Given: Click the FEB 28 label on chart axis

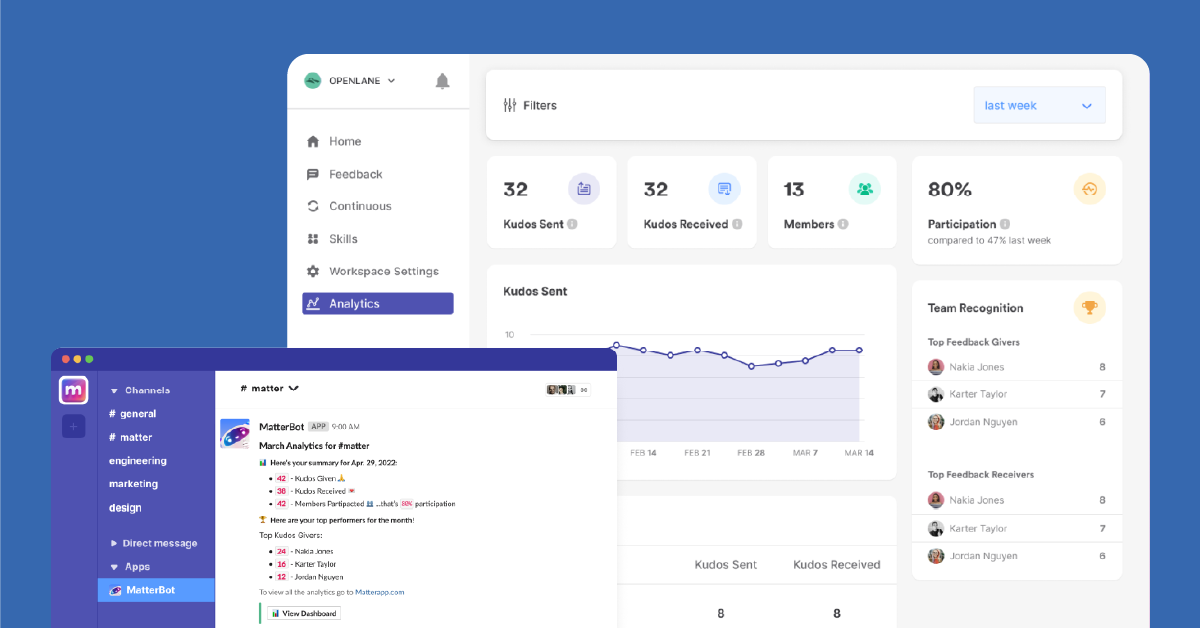Looking at the screenshot, I should (751, 453).
